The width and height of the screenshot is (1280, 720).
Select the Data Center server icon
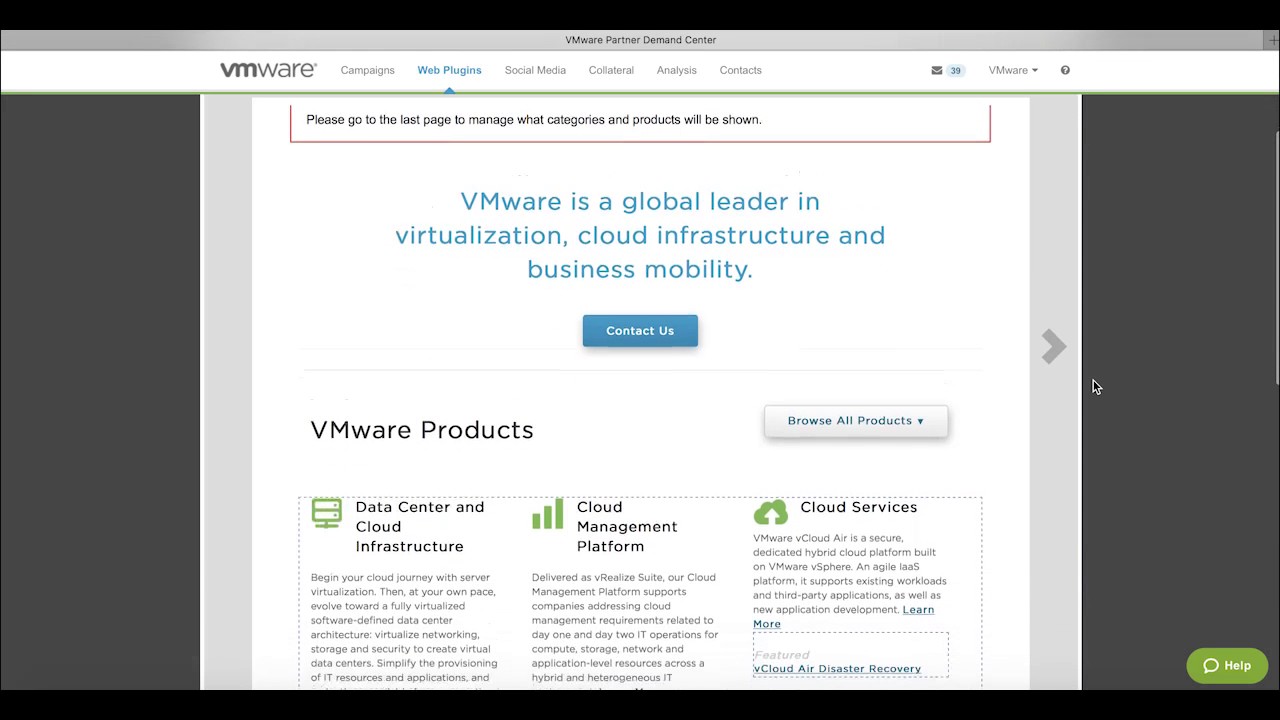pyautogui.click(x=326, y=512)
